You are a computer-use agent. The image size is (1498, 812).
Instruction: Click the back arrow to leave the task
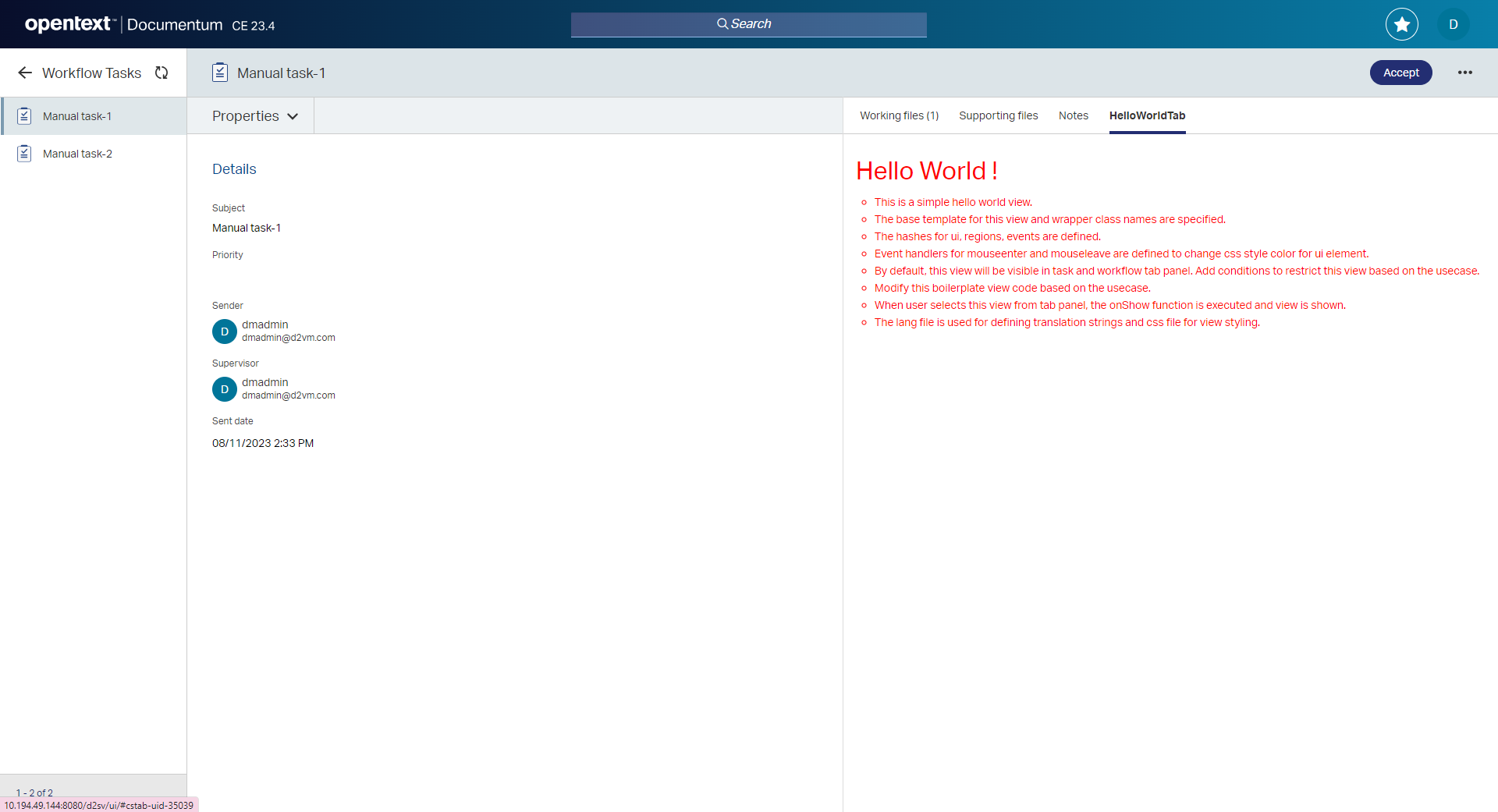(25, 73)
